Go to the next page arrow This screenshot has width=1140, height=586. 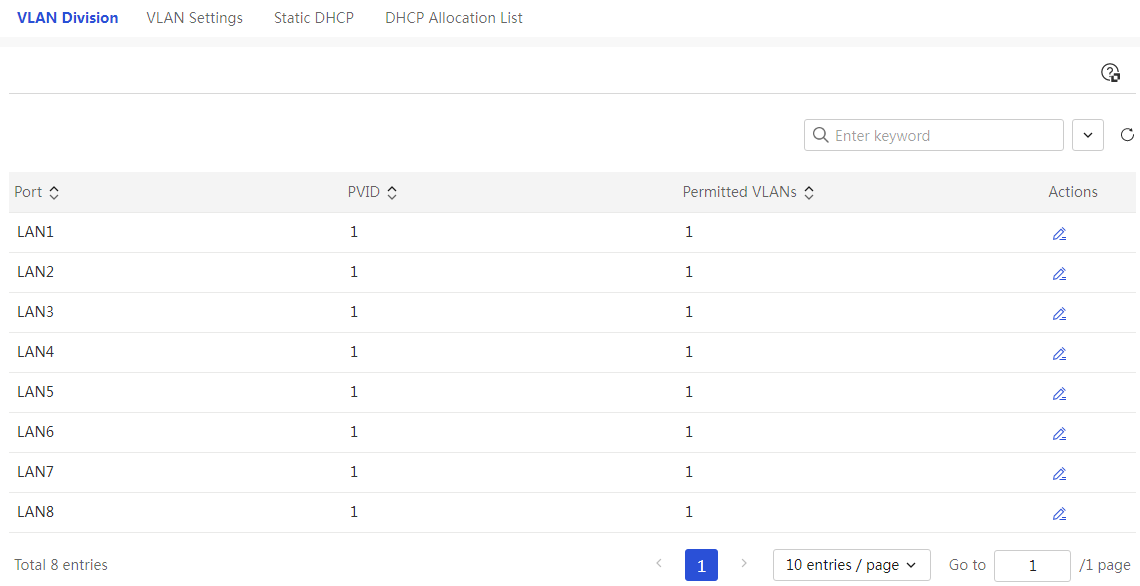744,563
